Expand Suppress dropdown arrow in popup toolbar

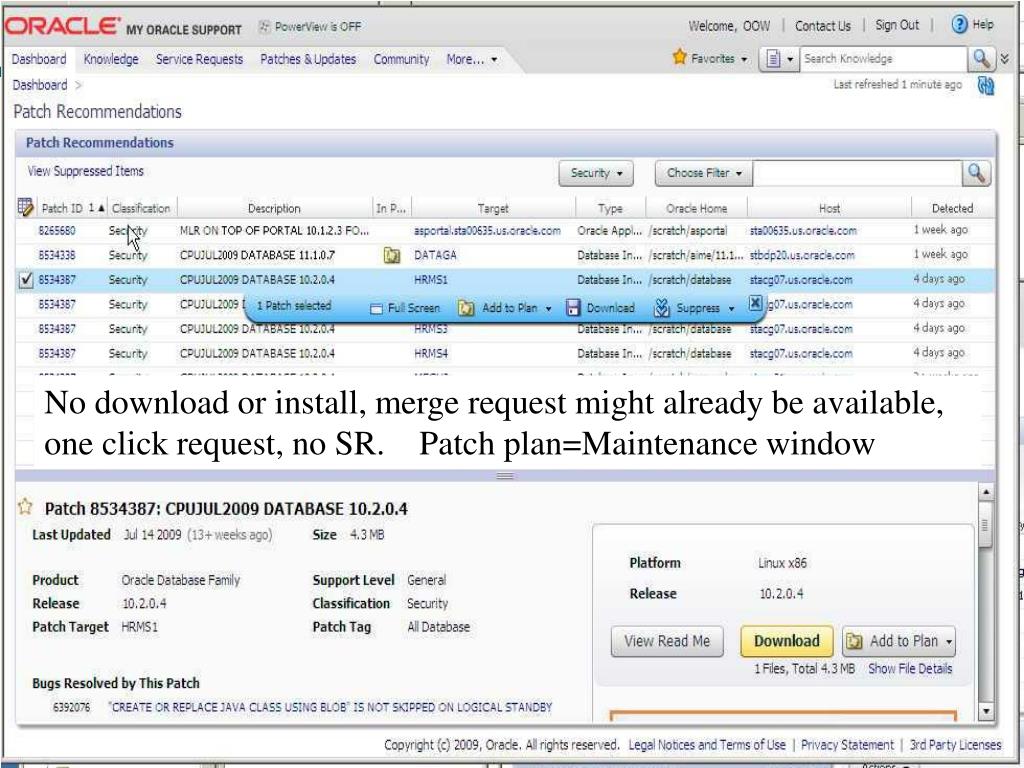(731, 308)
